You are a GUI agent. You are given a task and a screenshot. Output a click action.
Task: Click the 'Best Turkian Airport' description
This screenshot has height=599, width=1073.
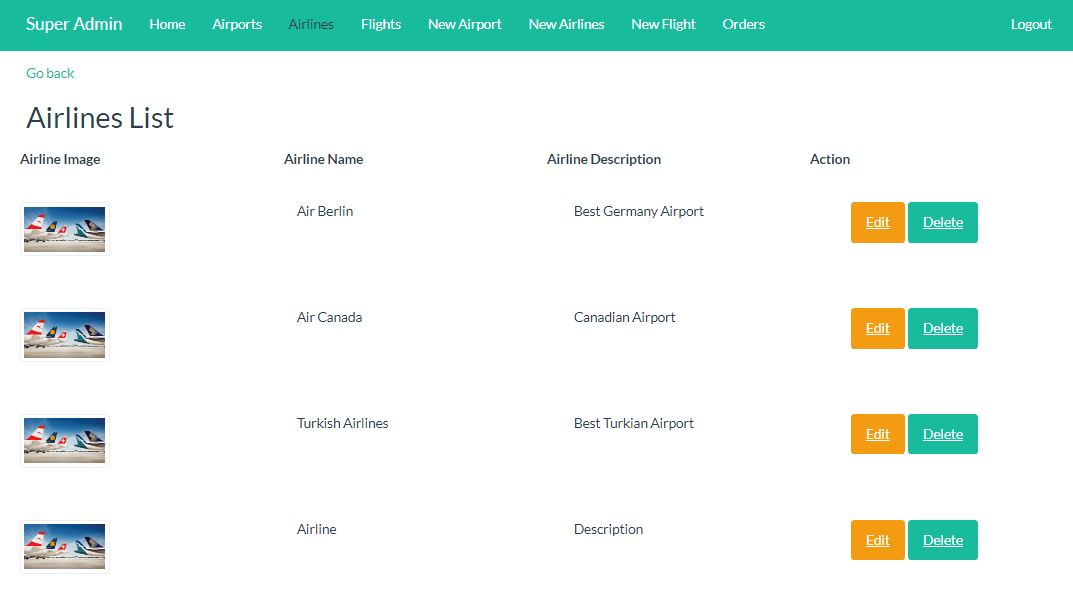click(634, 423)
